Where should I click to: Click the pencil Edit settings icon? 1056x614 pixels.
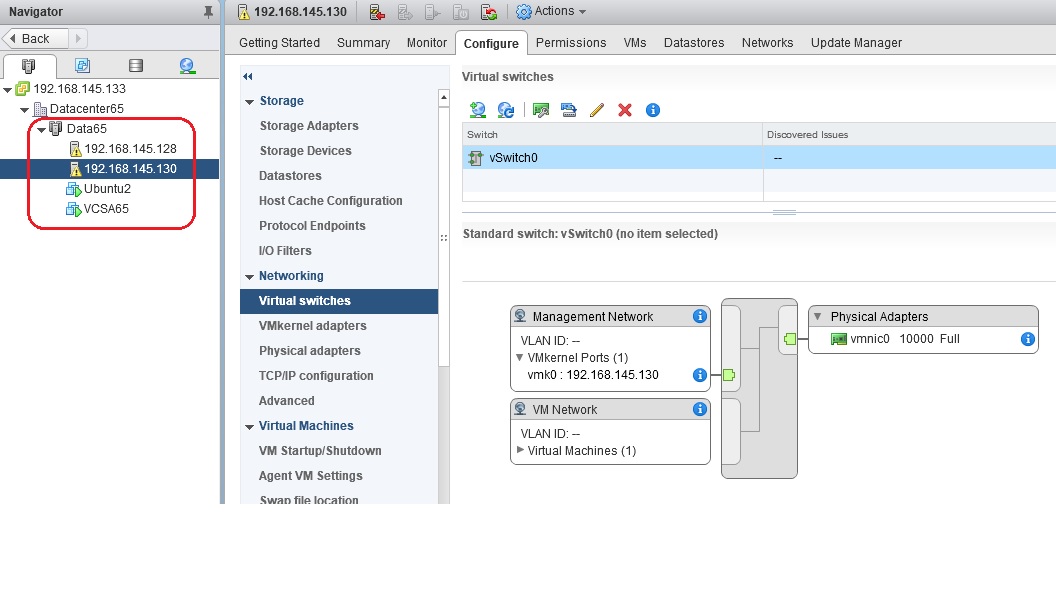[597, 110]
